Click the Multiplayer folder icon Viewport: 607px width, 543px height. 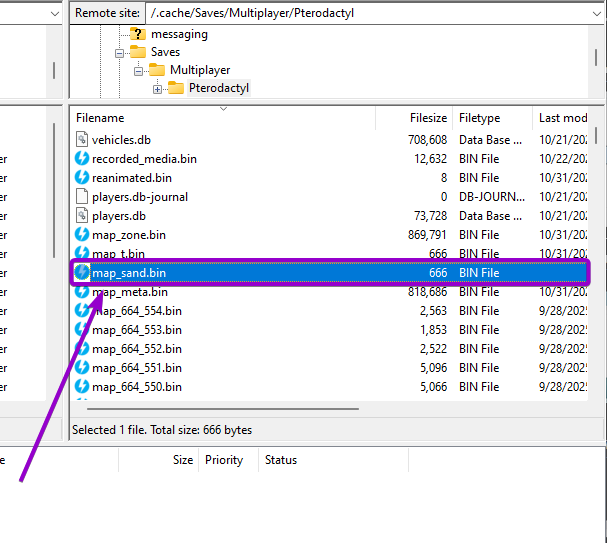pyautogui.click(x=157, y=70)
